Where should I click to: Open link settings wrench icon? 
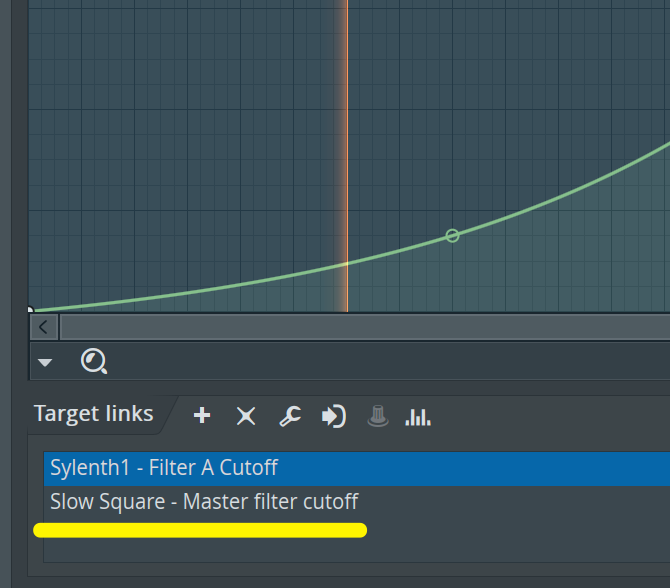pyautogui.click(x=290, y=416)
